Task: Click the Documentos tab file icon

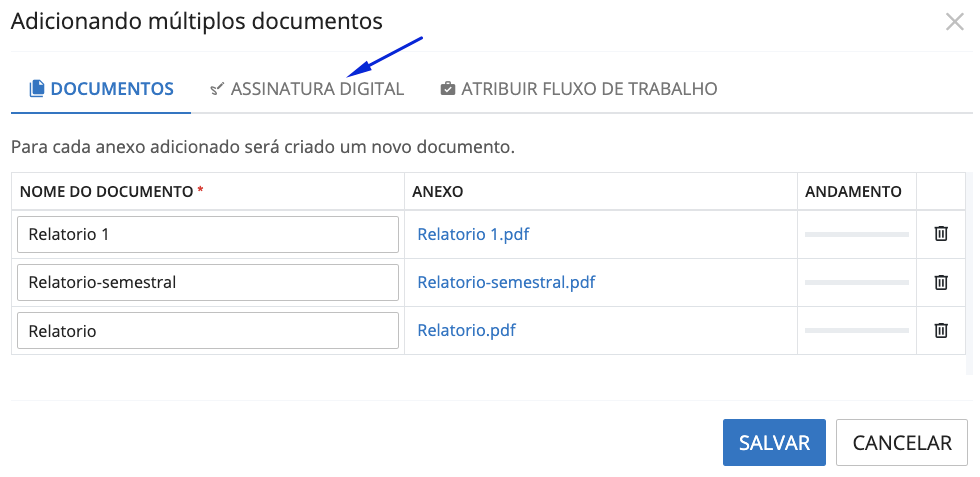Action: point(37,89)
